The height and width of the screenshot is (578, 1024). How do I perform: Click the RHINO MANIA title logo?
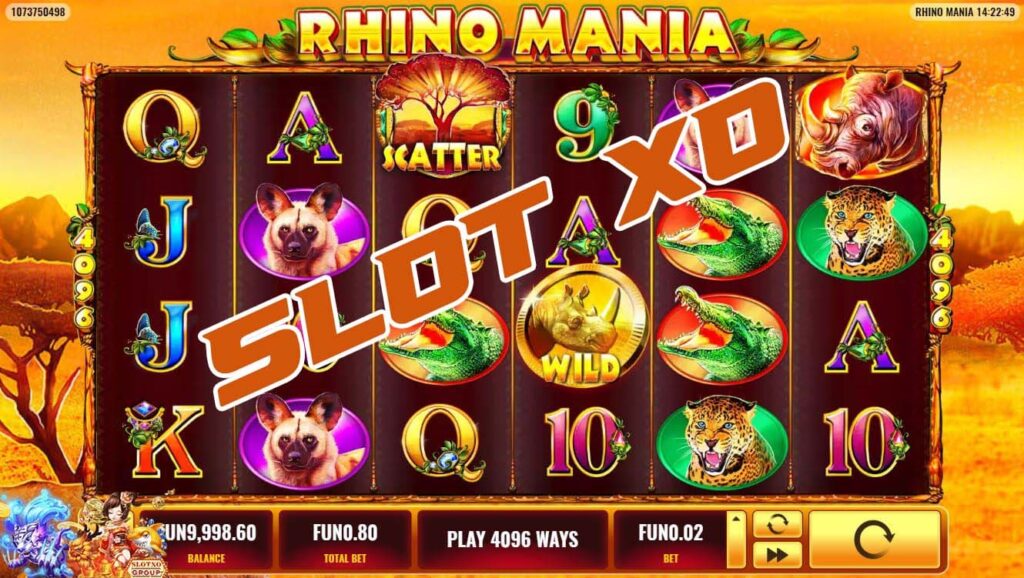[513, 31]
